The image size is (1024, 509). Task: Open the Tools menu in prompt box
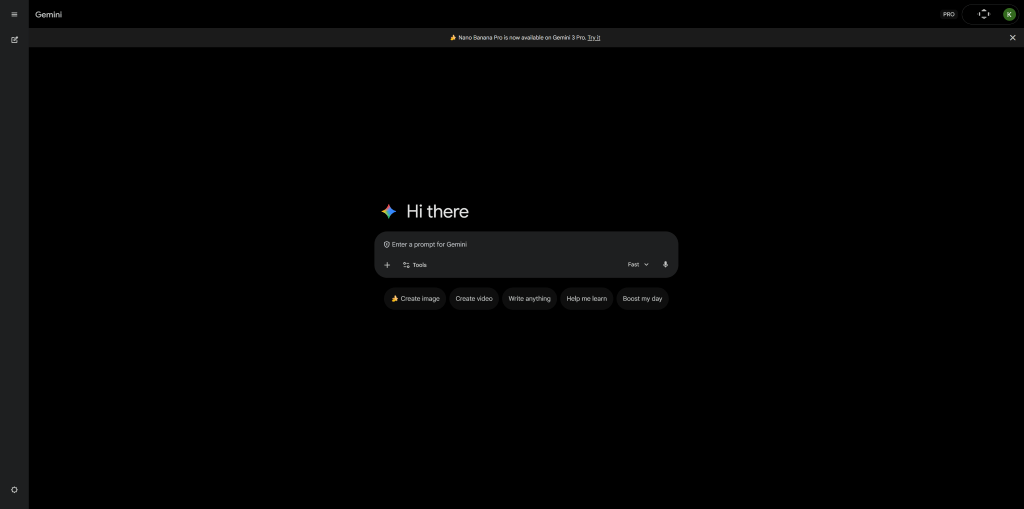pos(415,265)
